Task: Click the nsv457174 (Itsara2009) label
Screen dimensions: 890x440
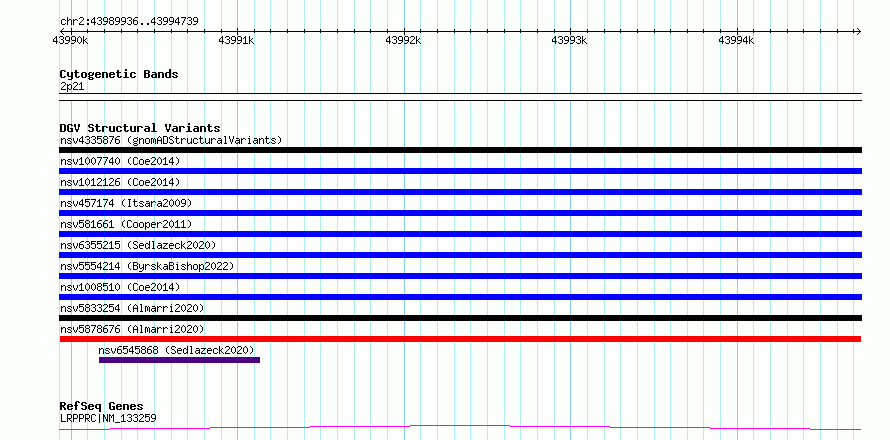Action: point(126,203)
